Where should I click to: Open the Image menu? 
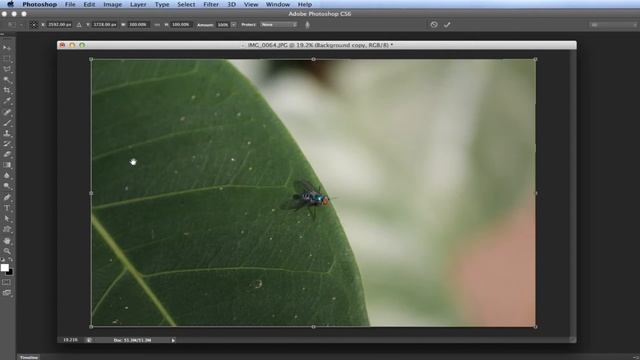coord(113,4)
